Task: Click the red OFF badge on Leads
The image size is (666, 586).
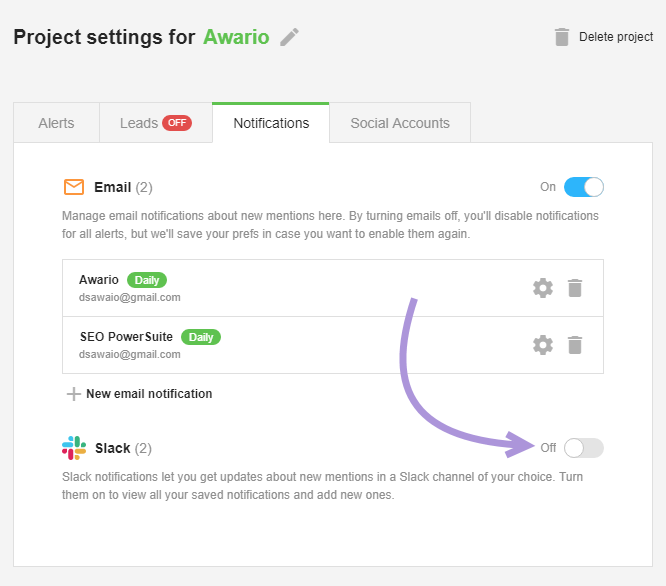Action: [177, 123]
